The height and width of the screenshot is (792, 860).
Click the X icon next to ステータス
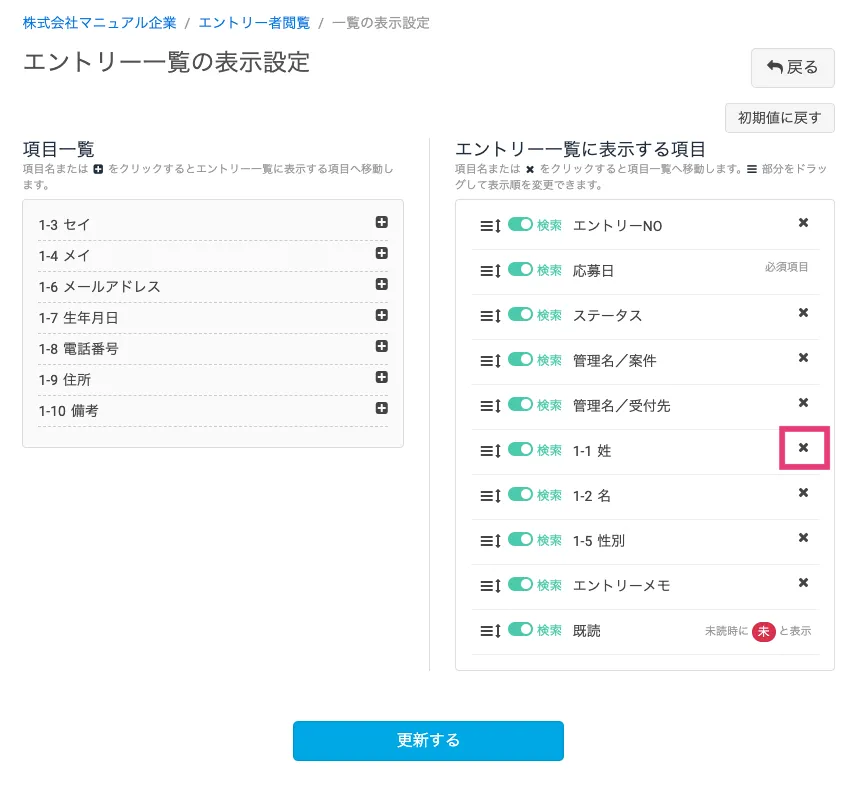coord(803,313)
